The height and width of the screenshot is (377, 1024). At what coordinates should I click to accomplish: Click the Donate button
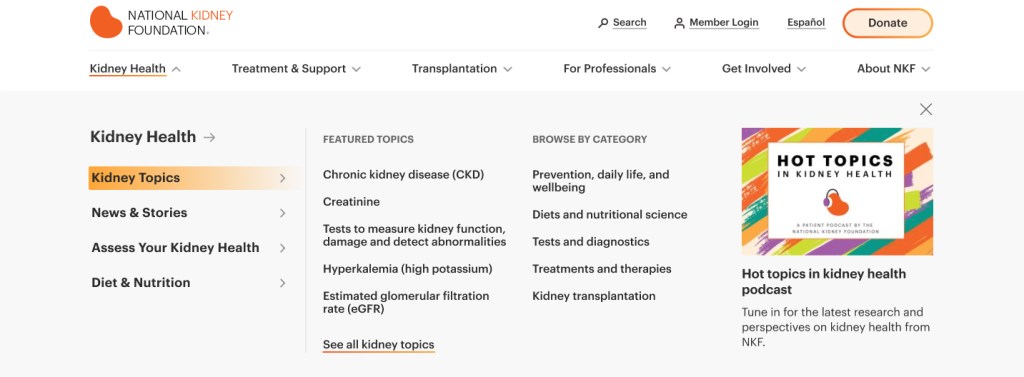click(x=887, y=23)
